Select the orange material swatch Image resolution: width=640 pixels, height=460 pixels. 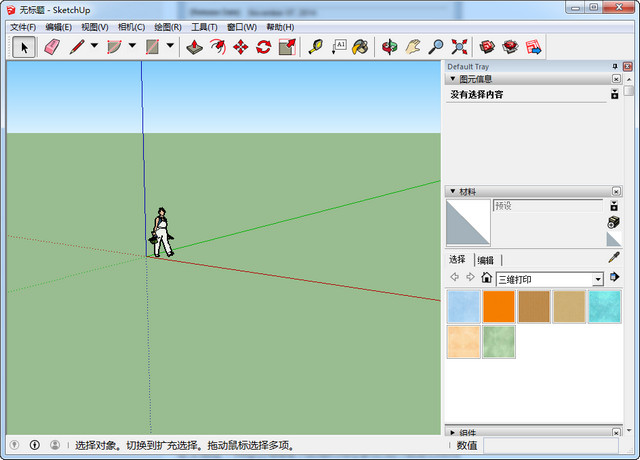tap(499, 307)
